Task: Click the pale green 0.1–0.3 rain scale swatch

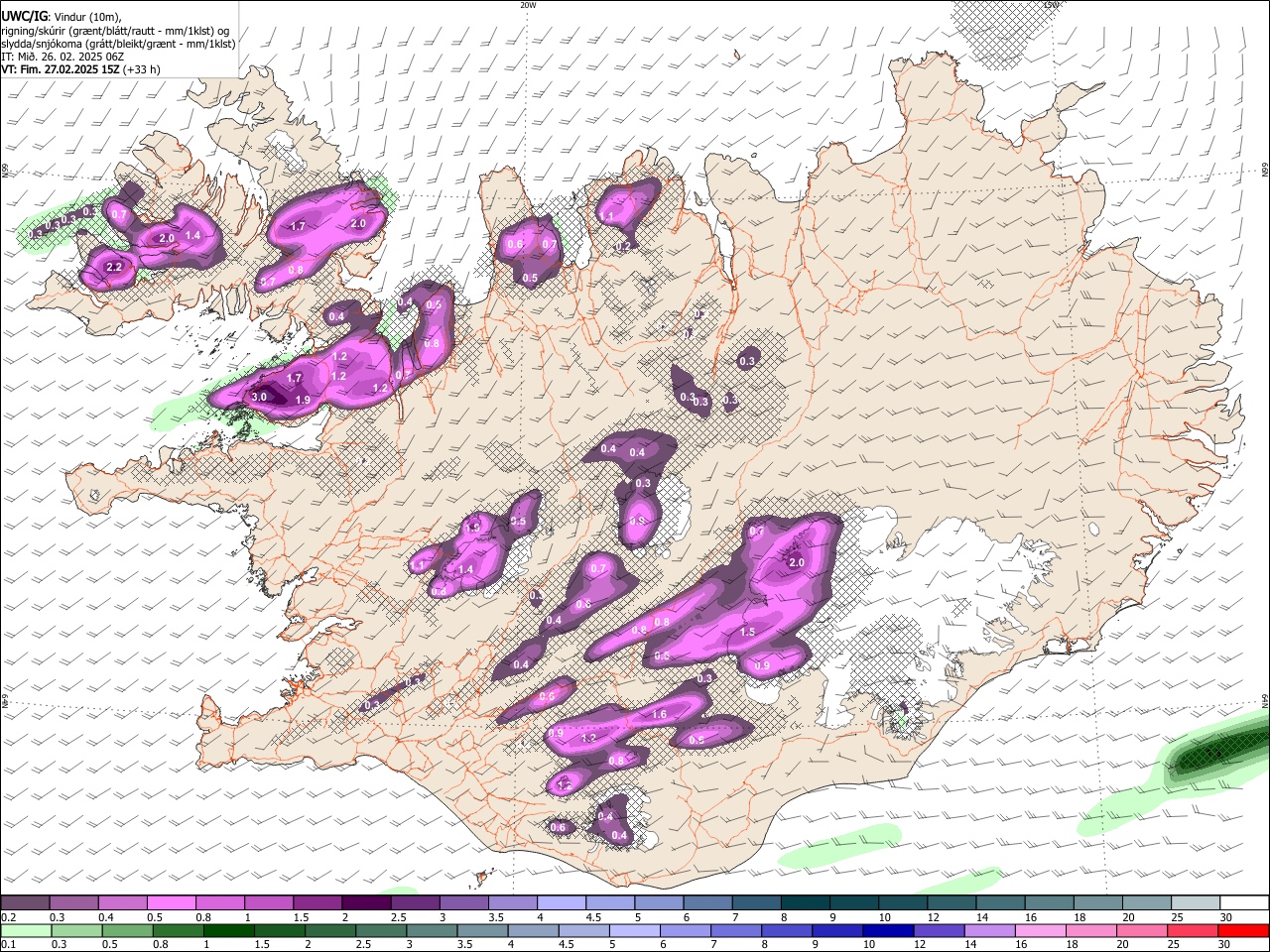Action: [x=25, y=931]
